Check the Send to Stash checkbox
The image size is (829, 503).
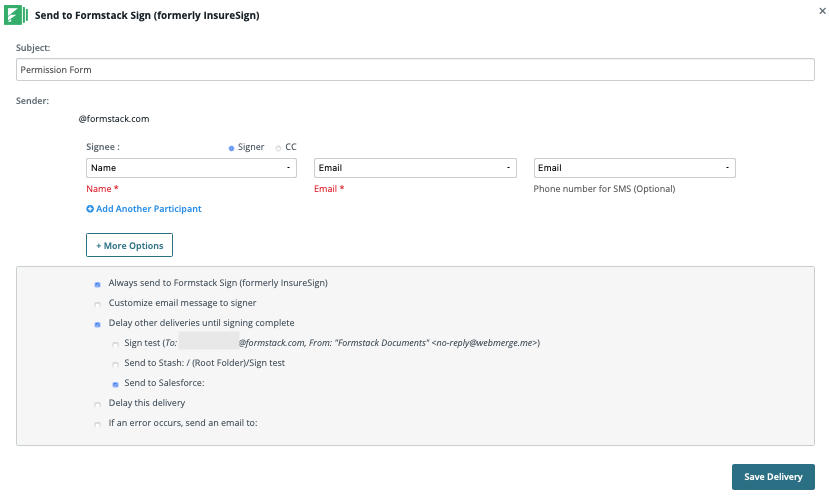(116, 364)
